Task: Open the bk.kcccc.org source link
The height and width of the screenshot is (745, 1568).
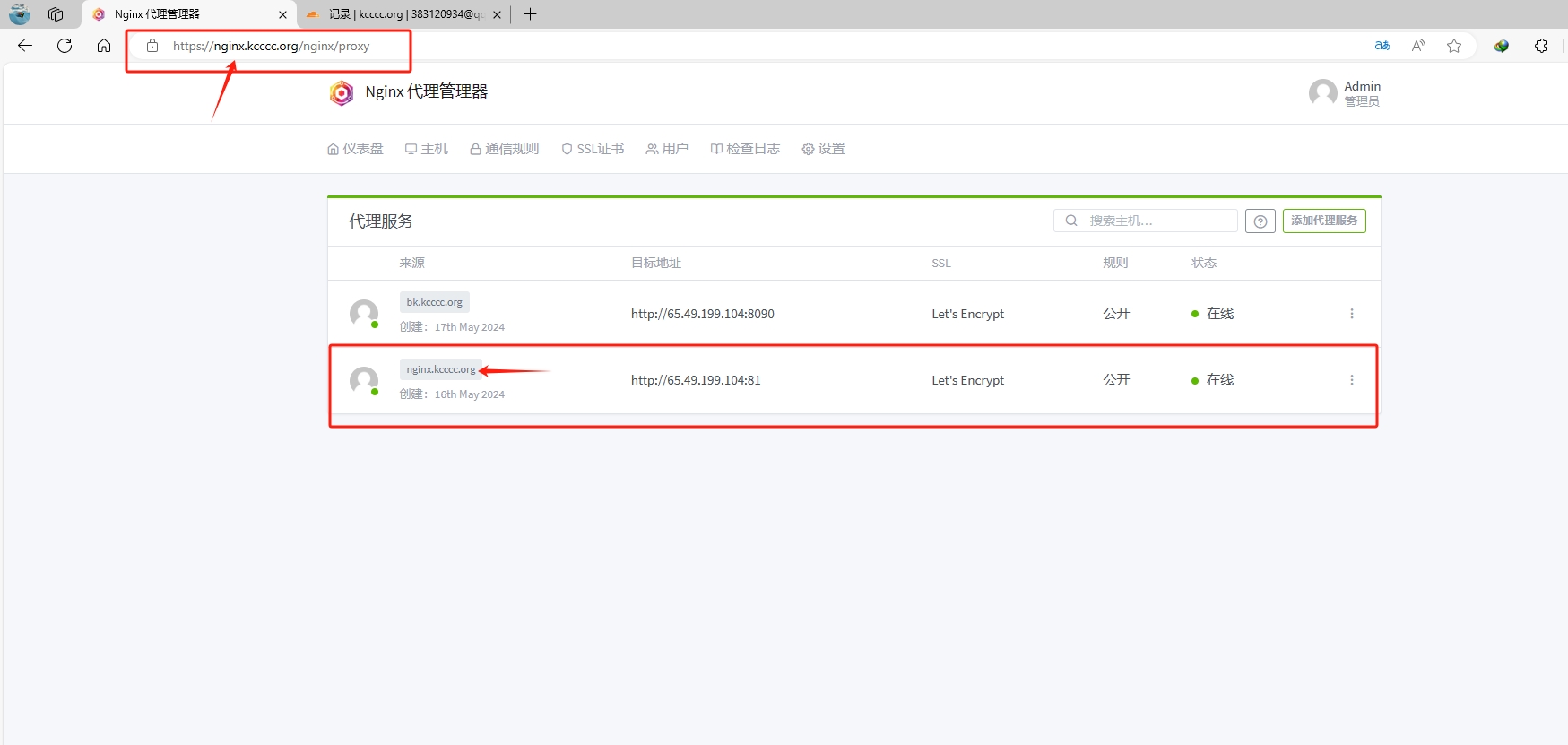Action: [435, 302]
